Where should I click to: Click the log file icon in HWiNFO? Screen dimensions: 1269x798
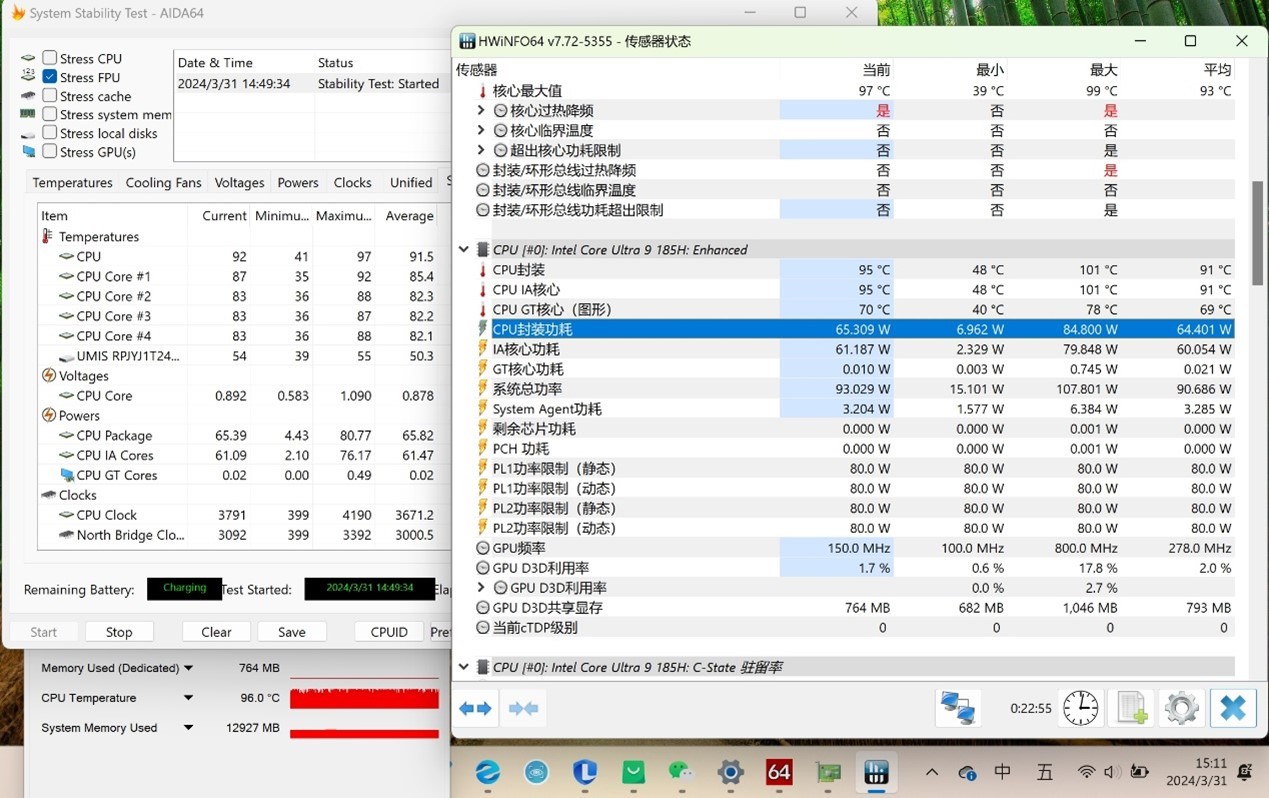[x=1132, y=708]
